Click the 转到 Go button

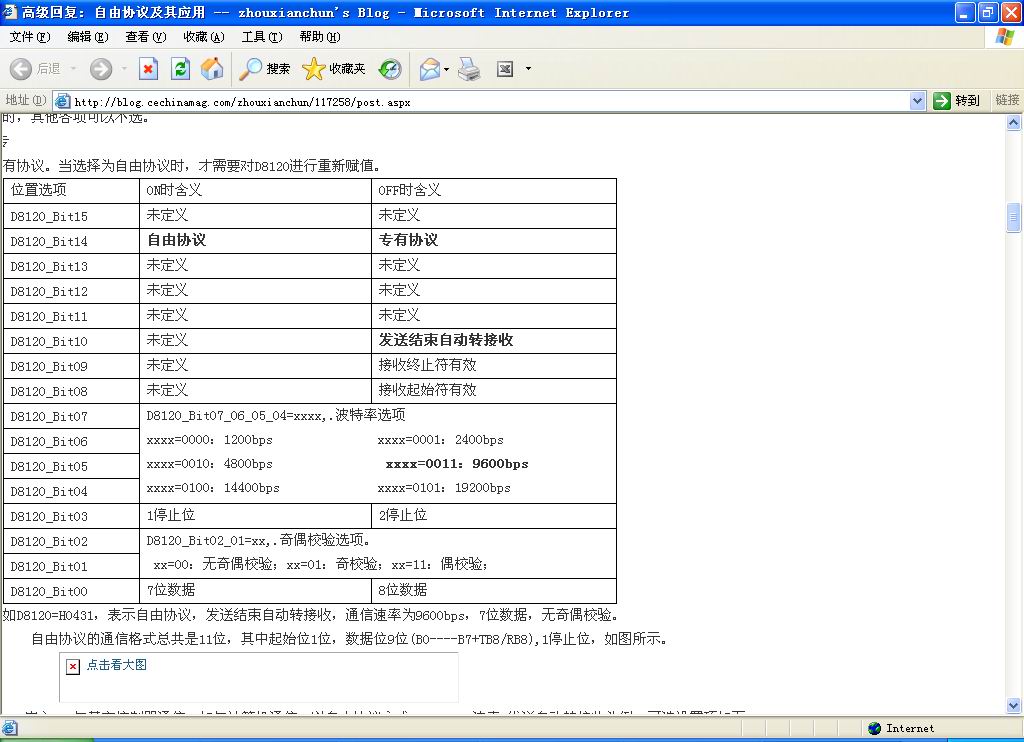pos(956,101)
